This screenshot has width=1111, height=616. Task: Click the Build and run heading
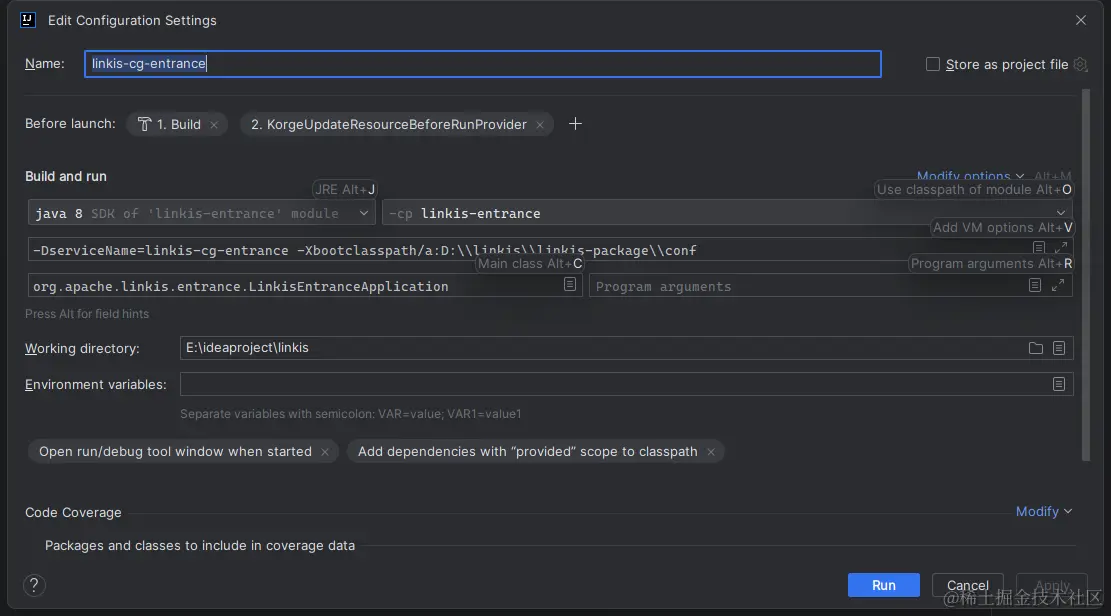[66, 176]
